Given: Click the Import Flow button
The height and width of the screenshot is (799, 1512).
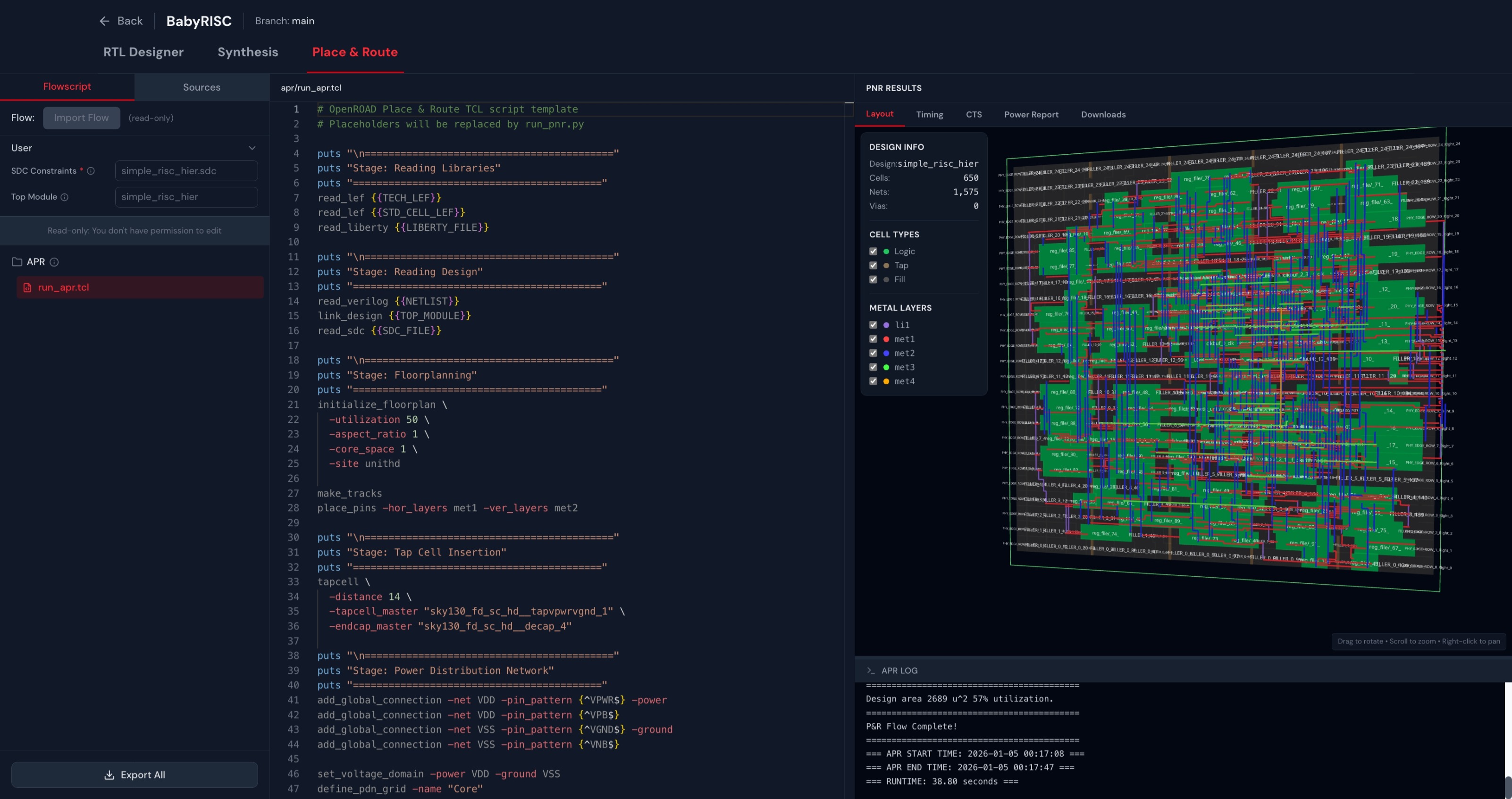Looking at the screenshot, I should [81, 118].
